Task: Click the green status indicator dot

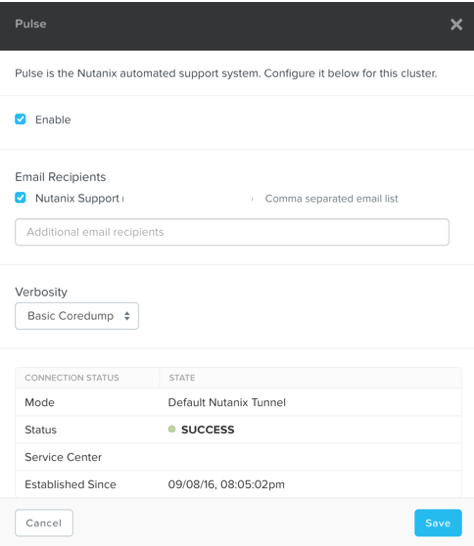Action: pyautogui.click(x=172, y=429)
